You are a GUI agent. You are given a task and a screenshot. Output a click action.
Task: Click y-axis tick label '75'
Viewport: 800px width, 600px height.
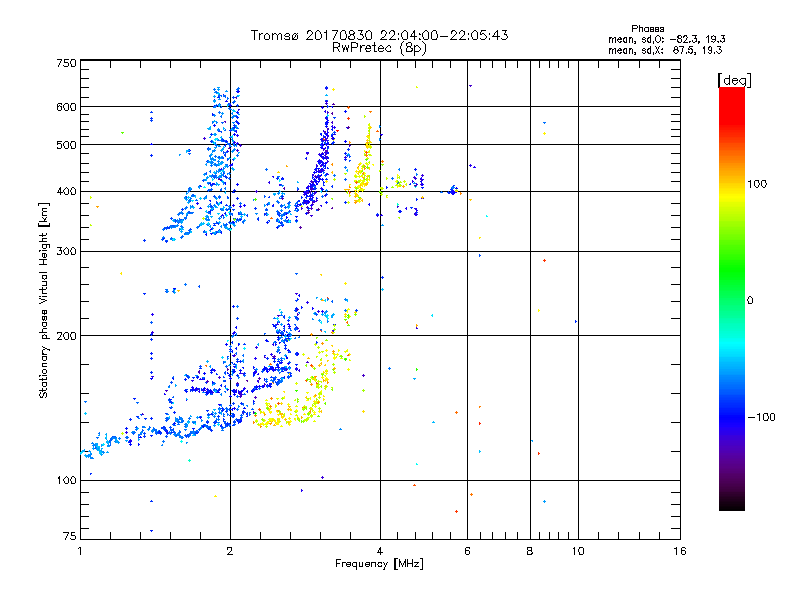click(70, 536)
